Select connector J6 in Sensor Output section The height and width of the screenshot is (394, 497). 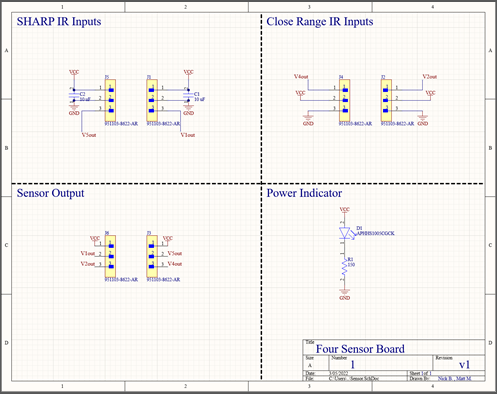110,256
